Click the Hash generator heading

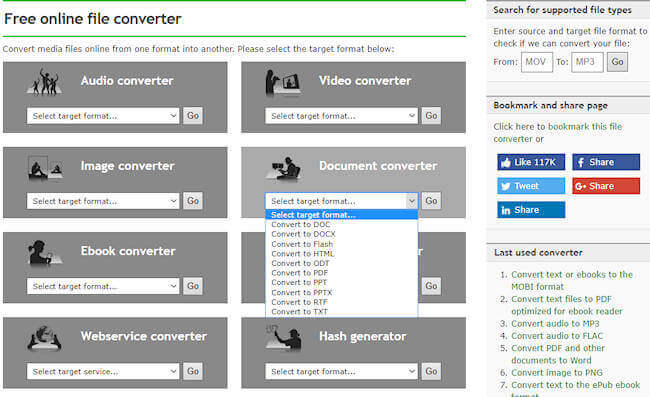(x=363, y=336)
